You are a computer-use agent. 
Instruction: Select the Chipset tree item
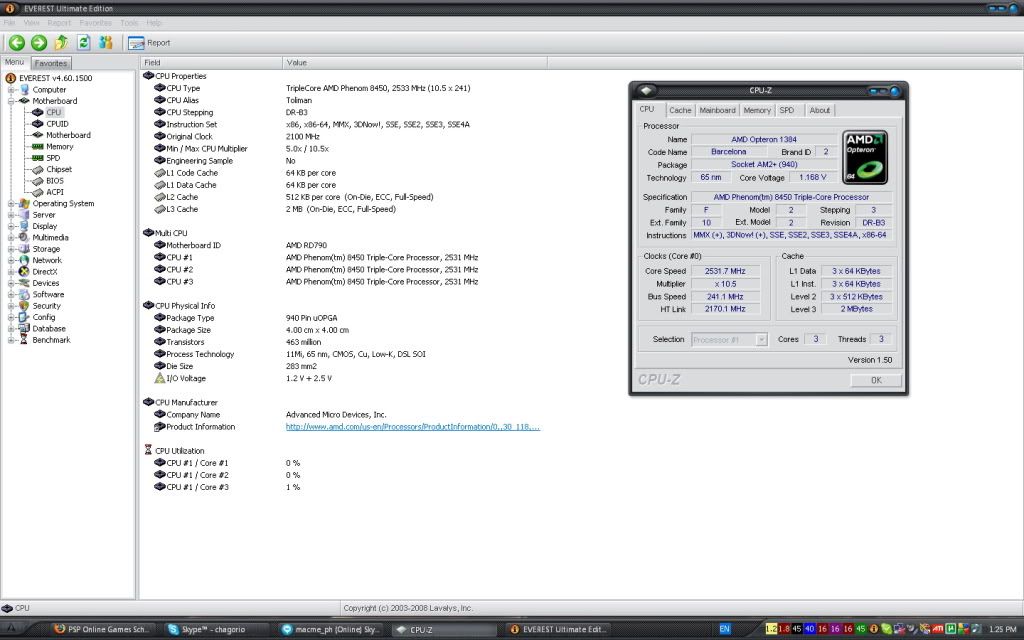59,169
